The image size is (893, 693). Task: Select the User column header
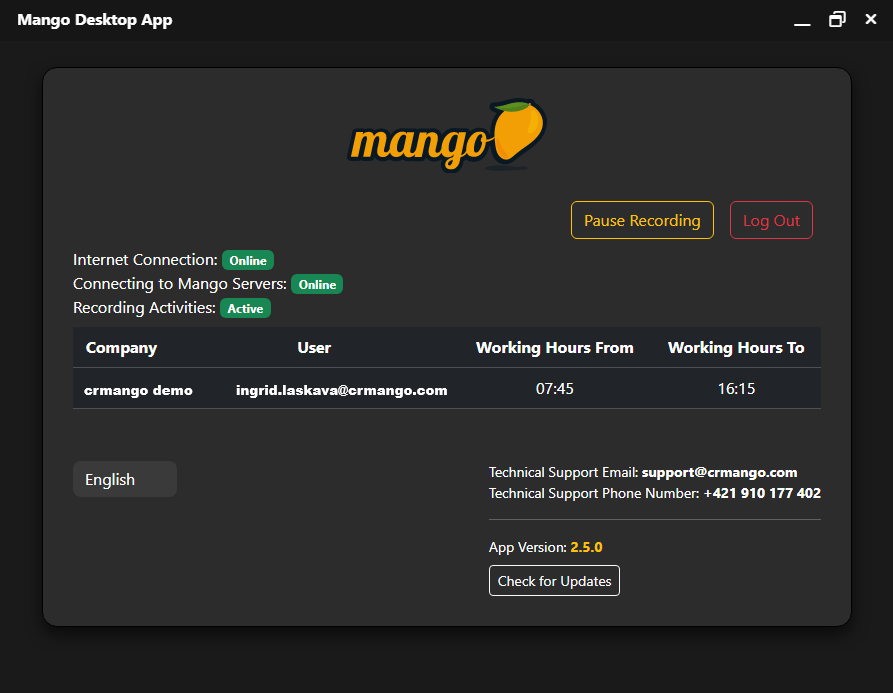(x=314, y=348)
